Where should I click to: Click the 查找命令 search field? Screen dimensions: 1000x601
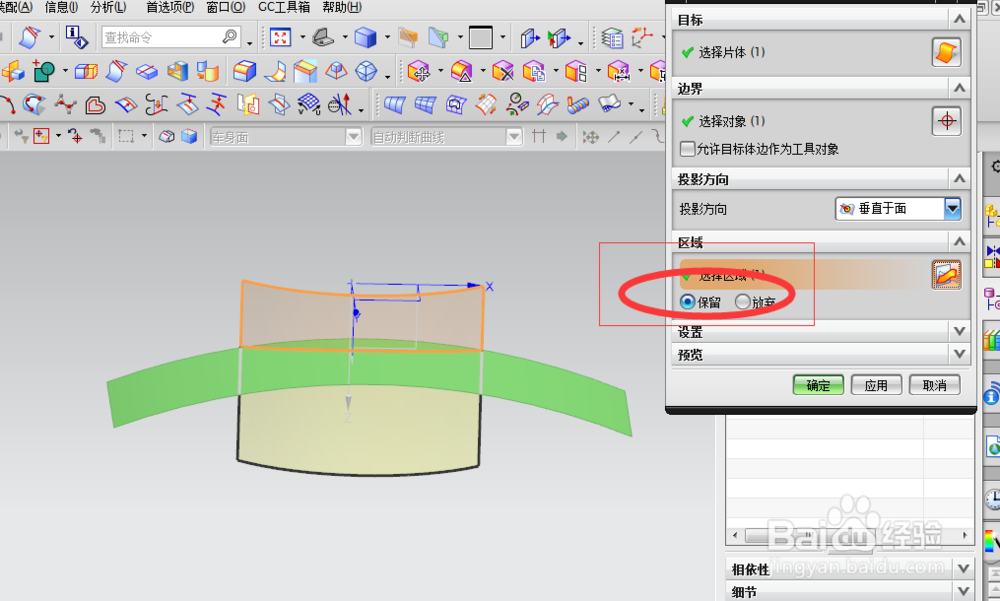(x=170, y=37)
